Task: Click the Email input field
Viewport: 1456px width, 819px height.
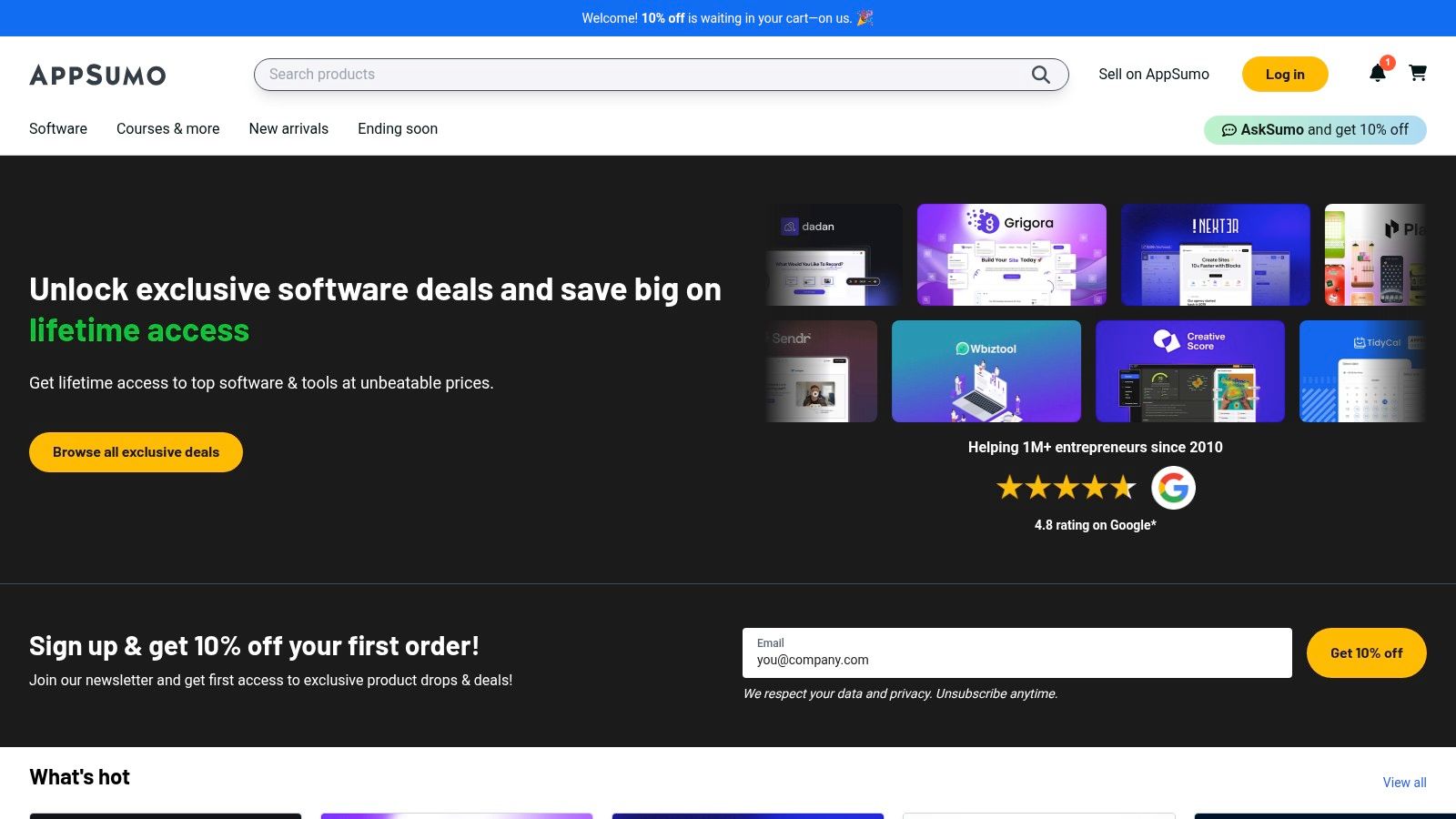Action: click(1016, 652)
